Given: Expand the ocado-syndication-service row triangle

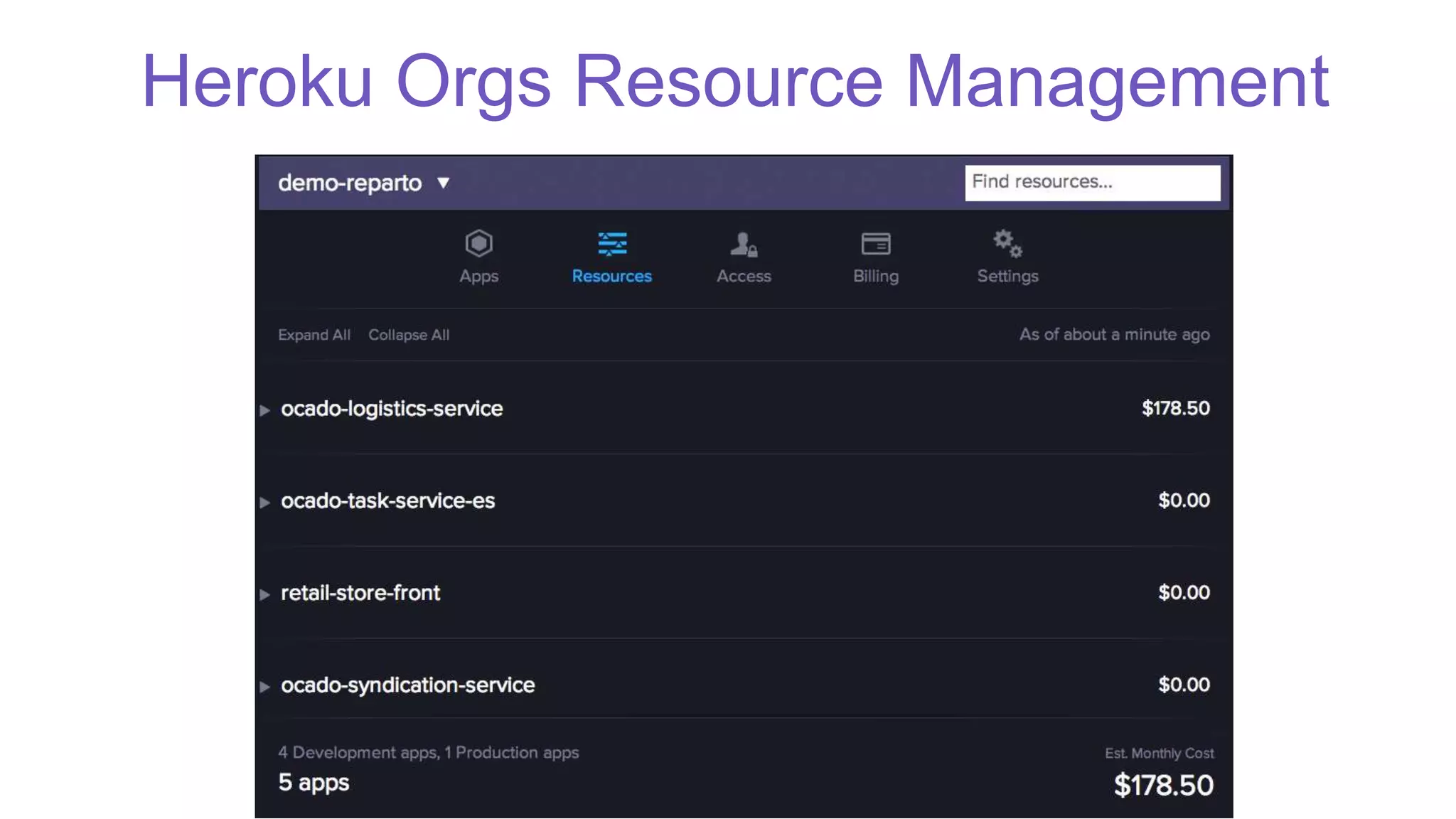Looking at the screenshot, I should (x=264, y=687).
